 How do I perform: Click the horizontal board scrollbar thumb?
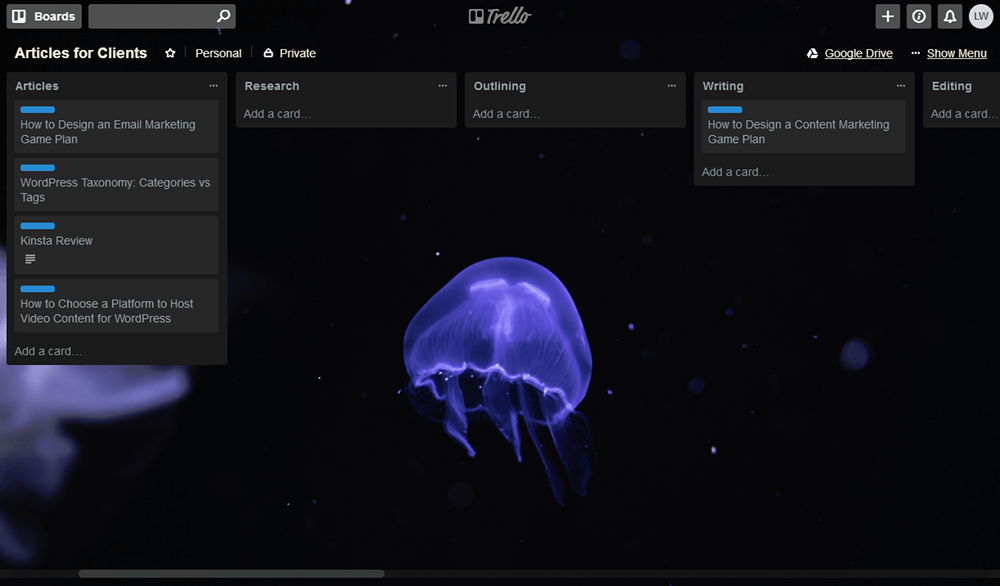(232, 574)
